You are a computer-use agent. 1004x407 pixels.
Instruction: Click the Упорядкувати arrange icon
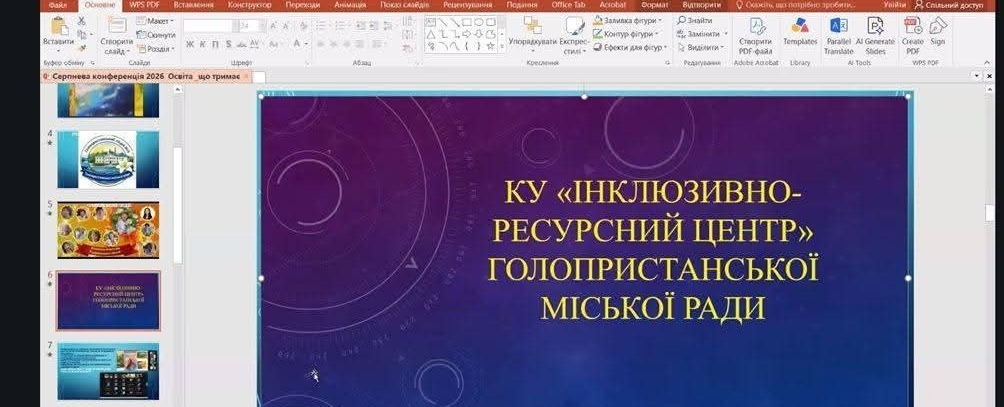point(532,26)
